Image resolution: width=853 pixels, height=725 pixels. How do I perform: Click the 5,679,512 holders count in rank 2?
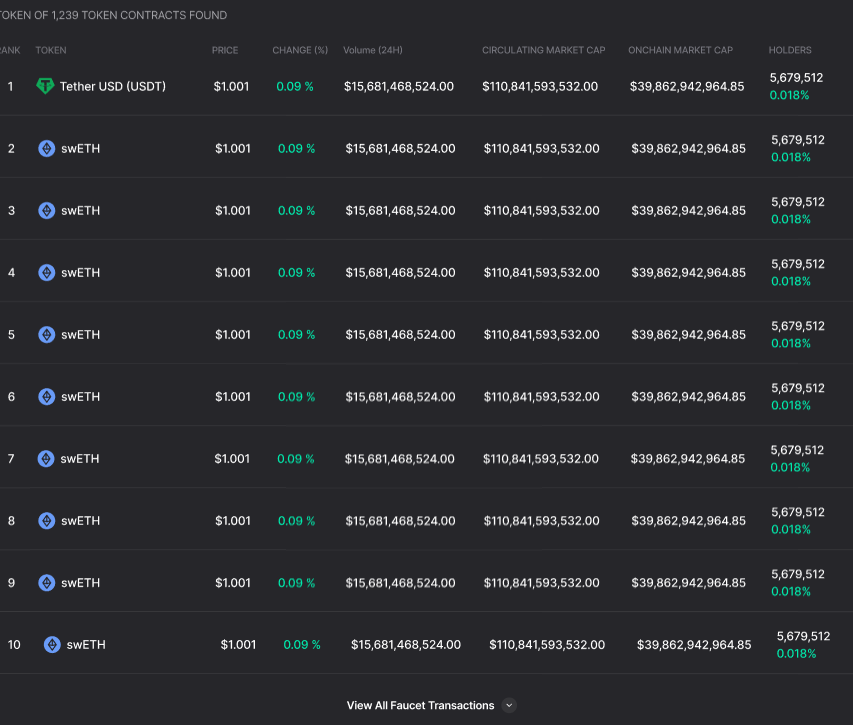point(798,140)
